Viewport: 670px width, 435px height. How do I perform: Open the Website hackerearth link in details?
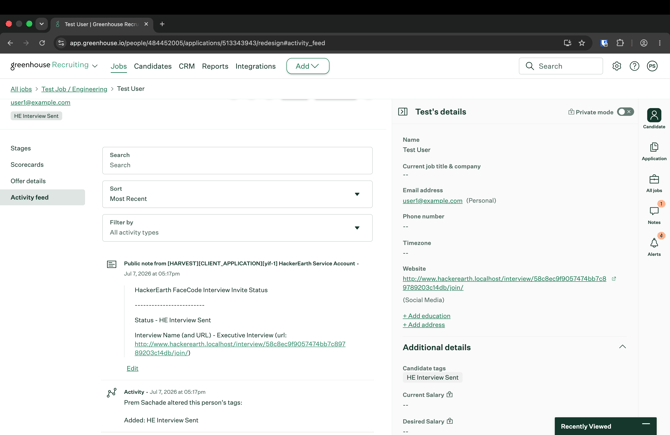504,283
